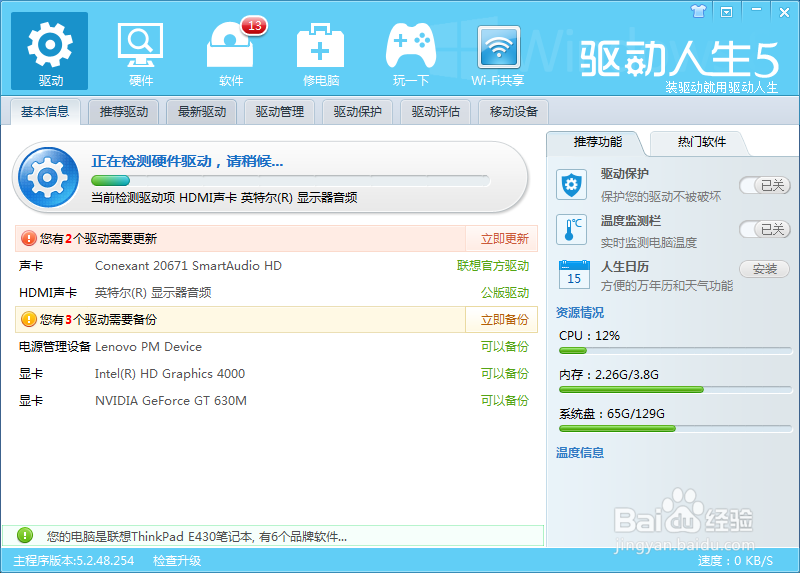Click the Lenovo PM Device name
Viewport: 800px width, 573px height.
[148, 347]
